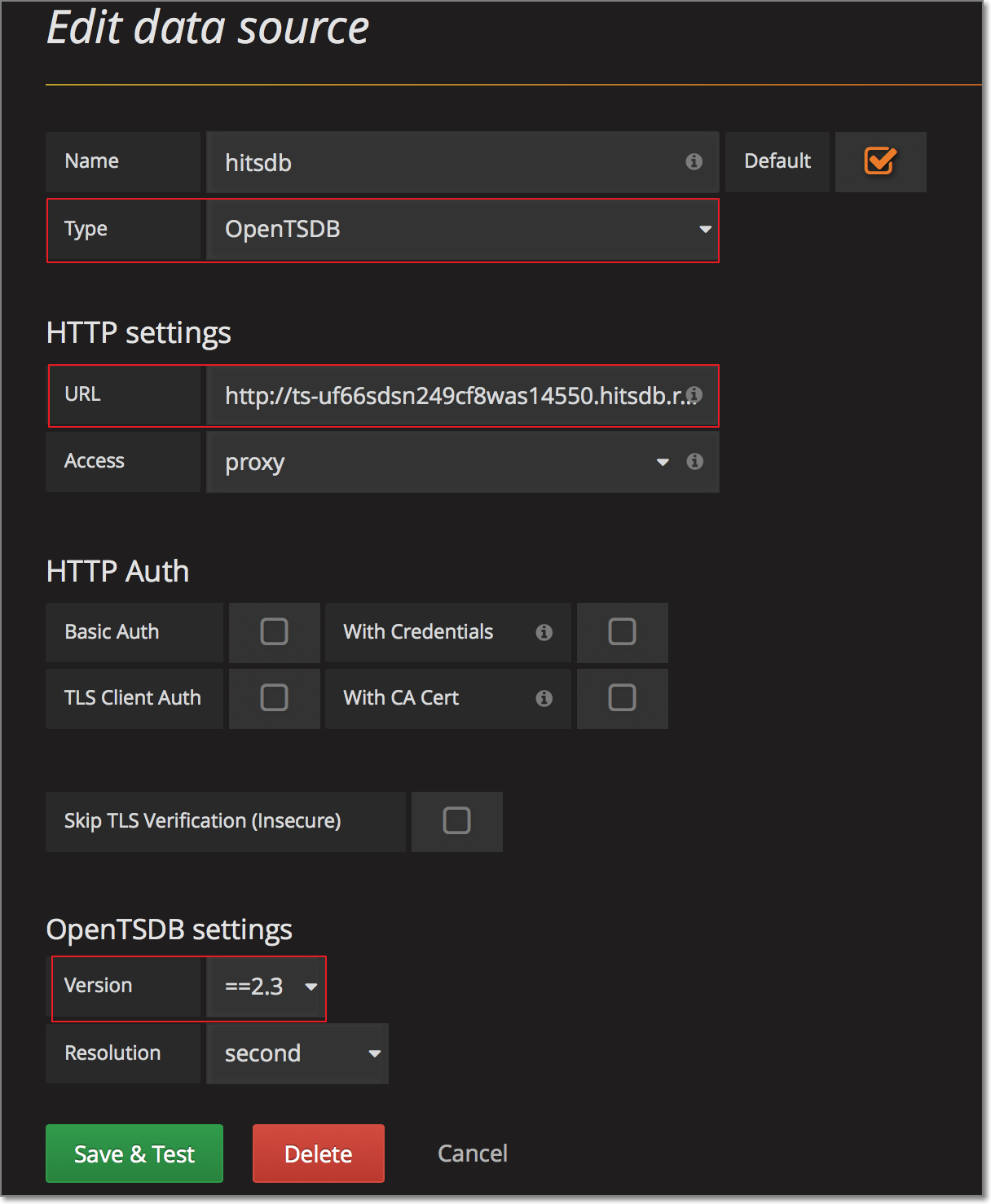Click the info icon beside the Name field
The height and width of the screenshot is (1204, 991).
tap(694, 162)
